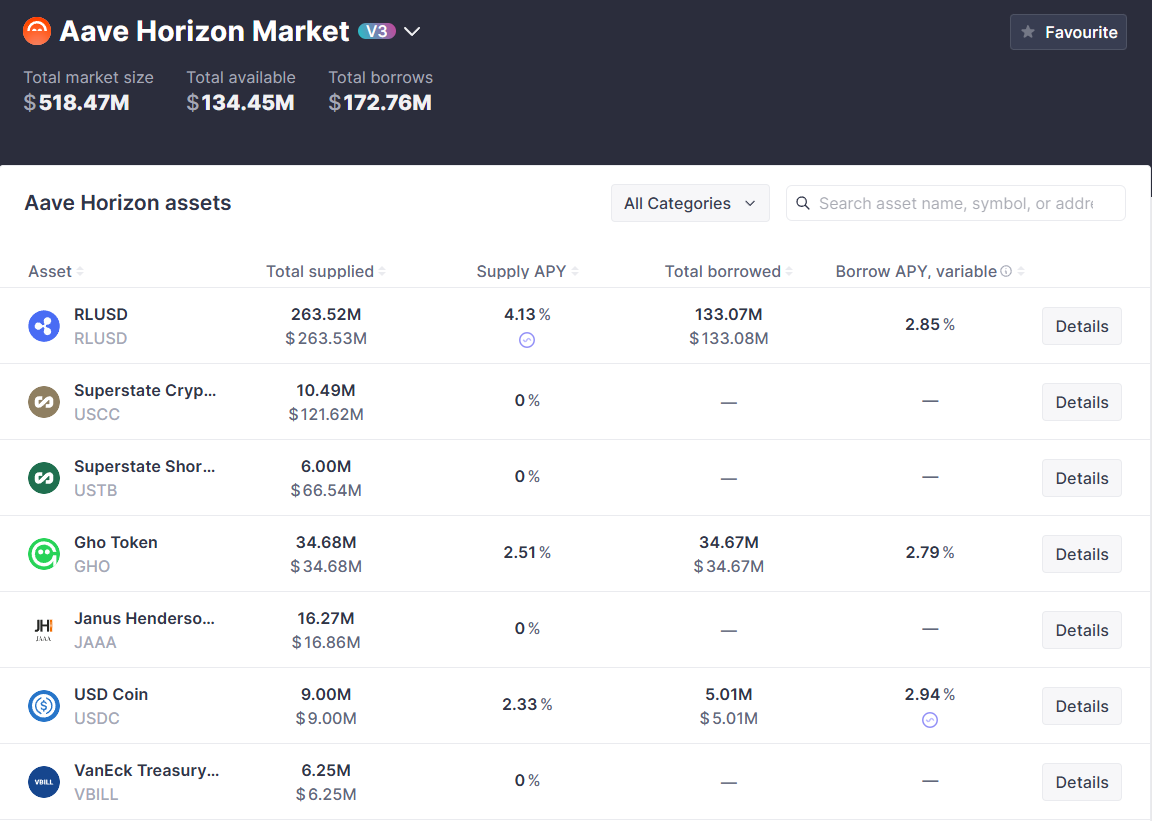The image size is (1152, 821).
Task: Click the RLUSD 2.85% borrow APY
Action: (x=929, y=325)
